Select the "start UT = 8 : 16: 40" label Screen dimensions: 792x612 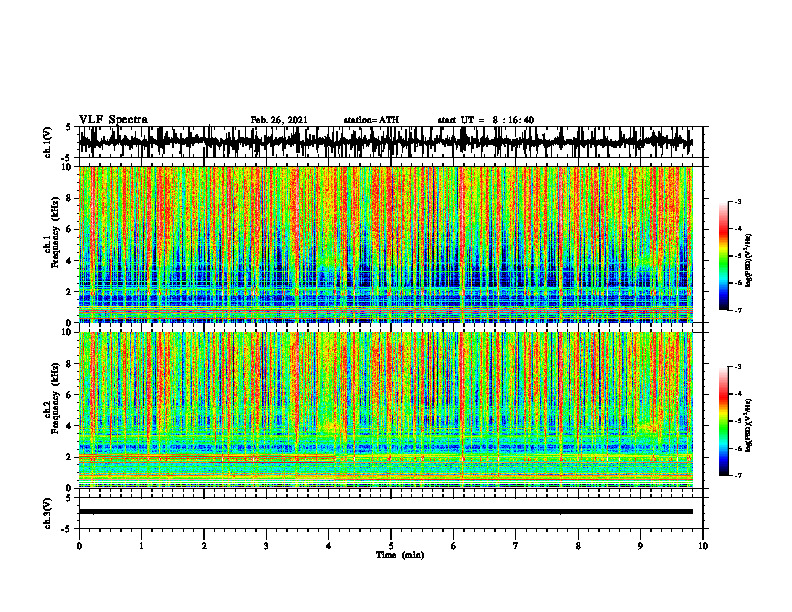(x=485, y=120)
